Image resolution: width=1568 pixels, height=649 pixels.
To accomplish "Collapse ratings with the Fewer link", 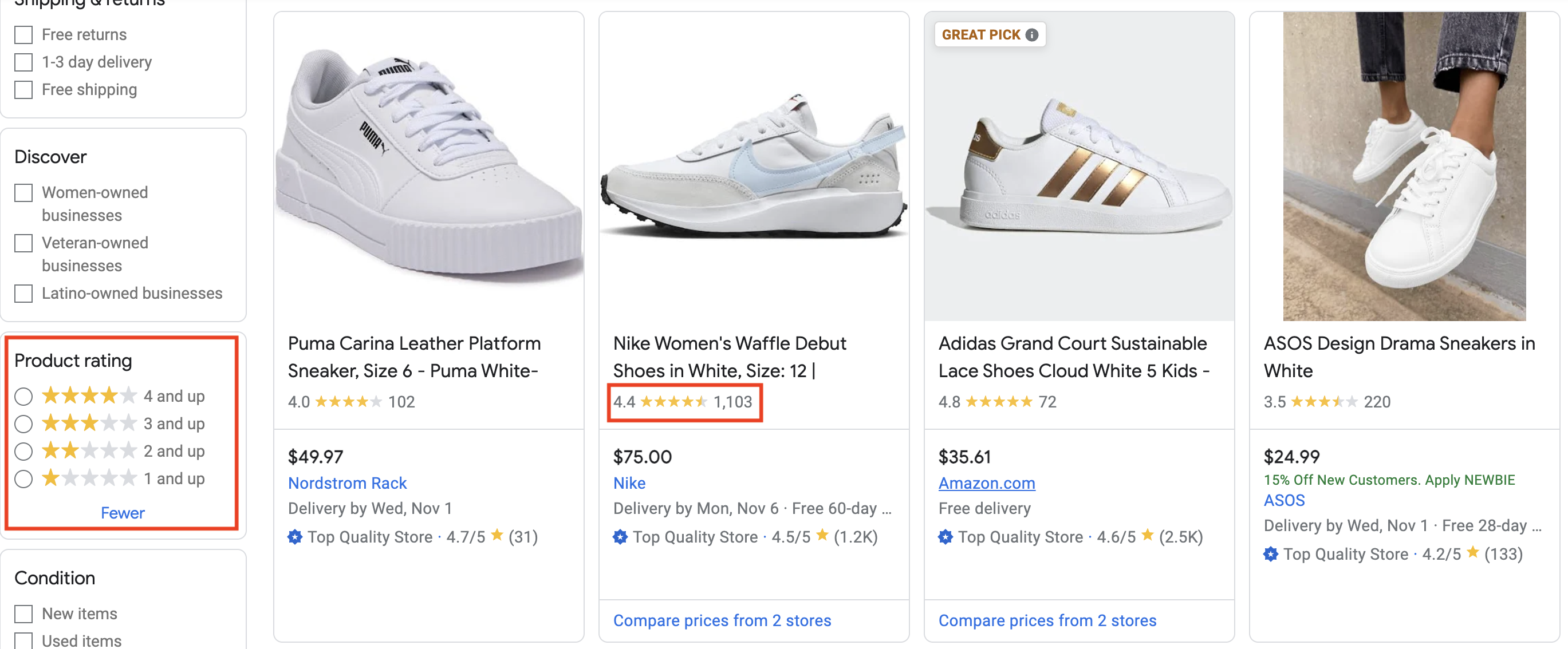I will pyautogui.click(x=123, y=513).
